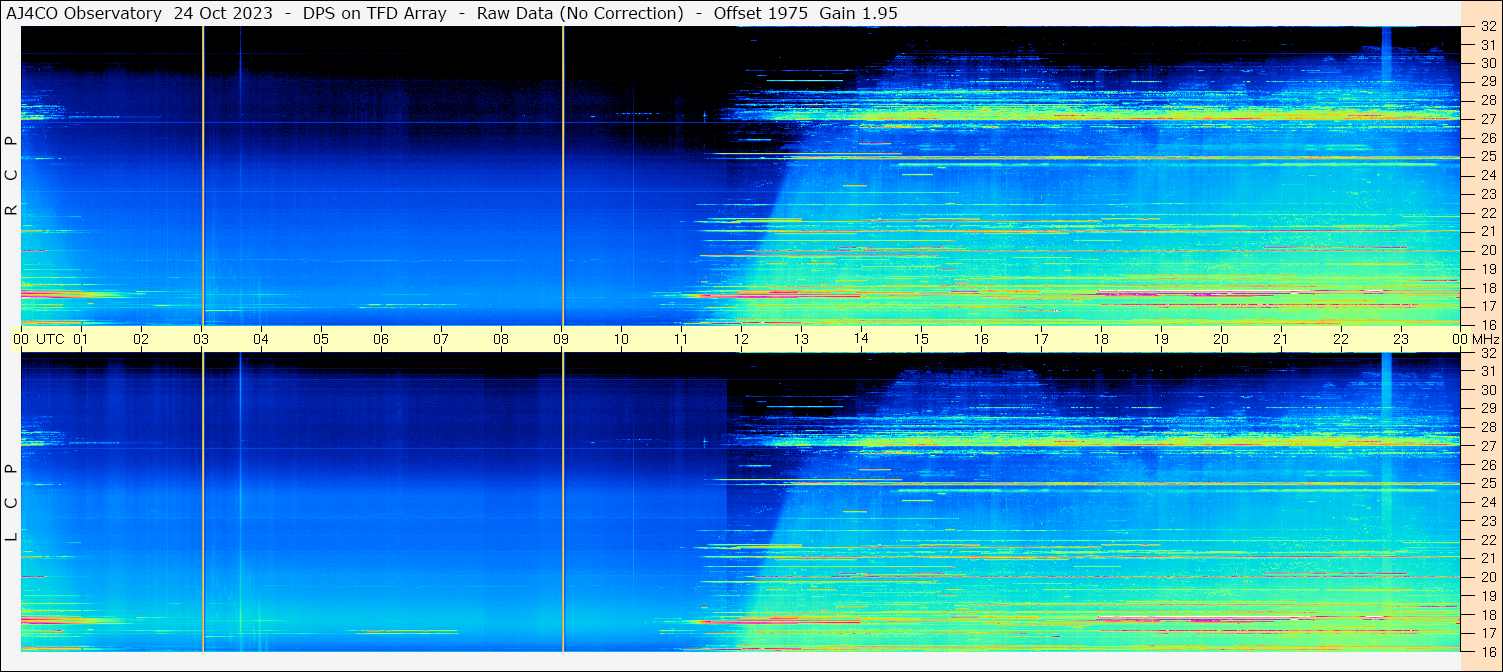Click the 18 MHz label on the LCP frequency scale
This screenshot has width=1503, height=672.
1487,615
